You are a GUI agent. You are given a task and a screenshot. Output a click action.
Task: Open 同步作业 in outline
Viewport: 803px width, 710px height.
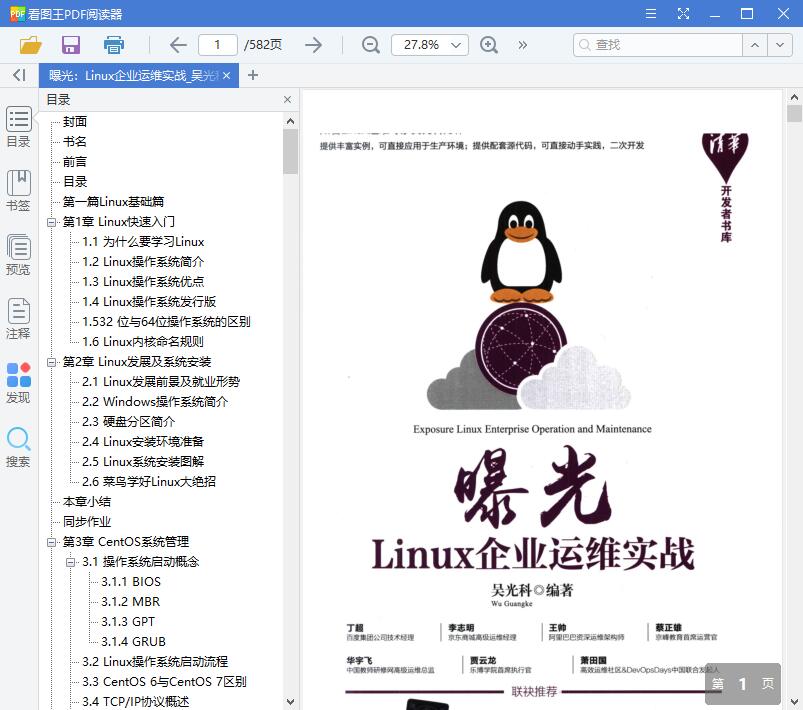pyautogui.click(x=87, y=521)
